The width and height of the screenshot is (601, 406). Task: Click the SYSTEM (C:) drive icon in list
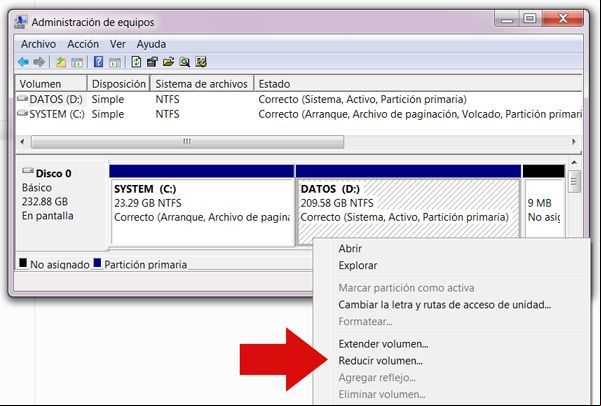23,113
